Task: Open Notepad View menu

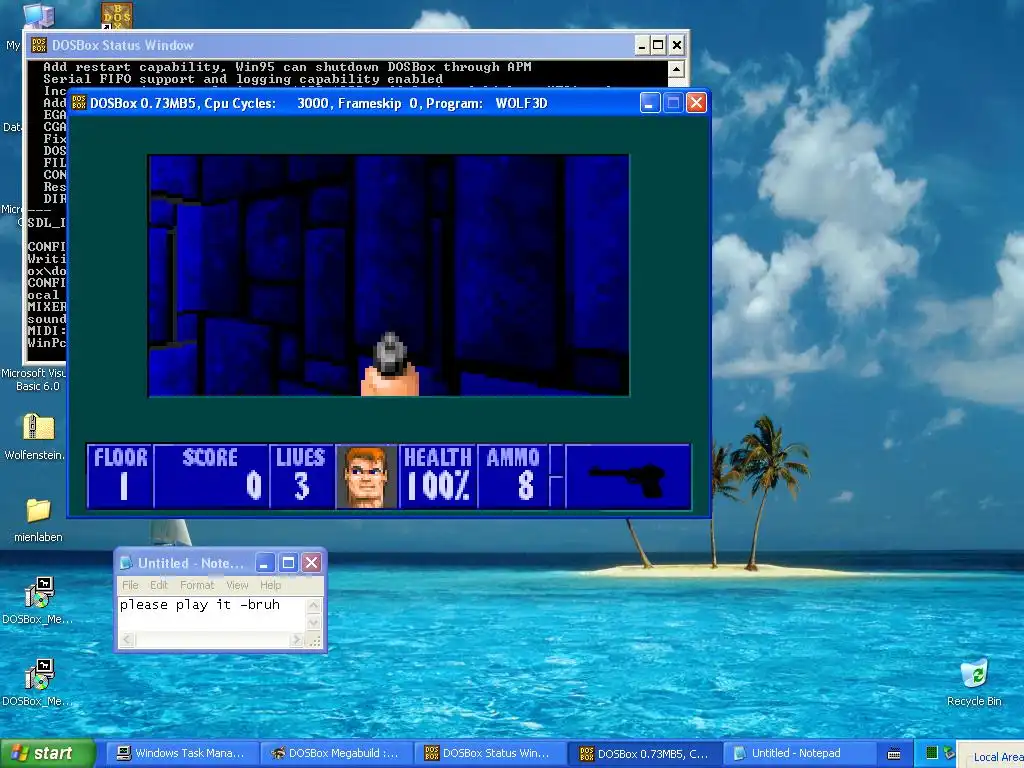Action: tap(237, 585)
